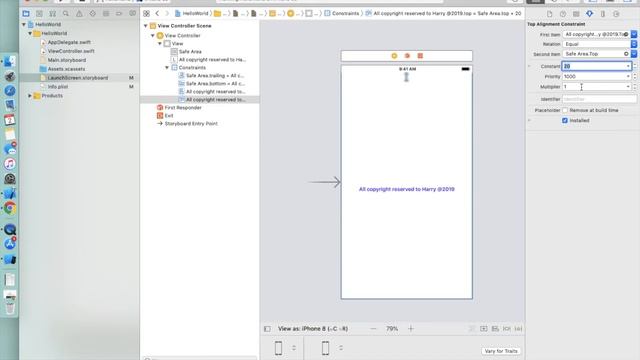Open the Breakpoint navigator tab
640x360 pixels.
(x=119, y=13)
